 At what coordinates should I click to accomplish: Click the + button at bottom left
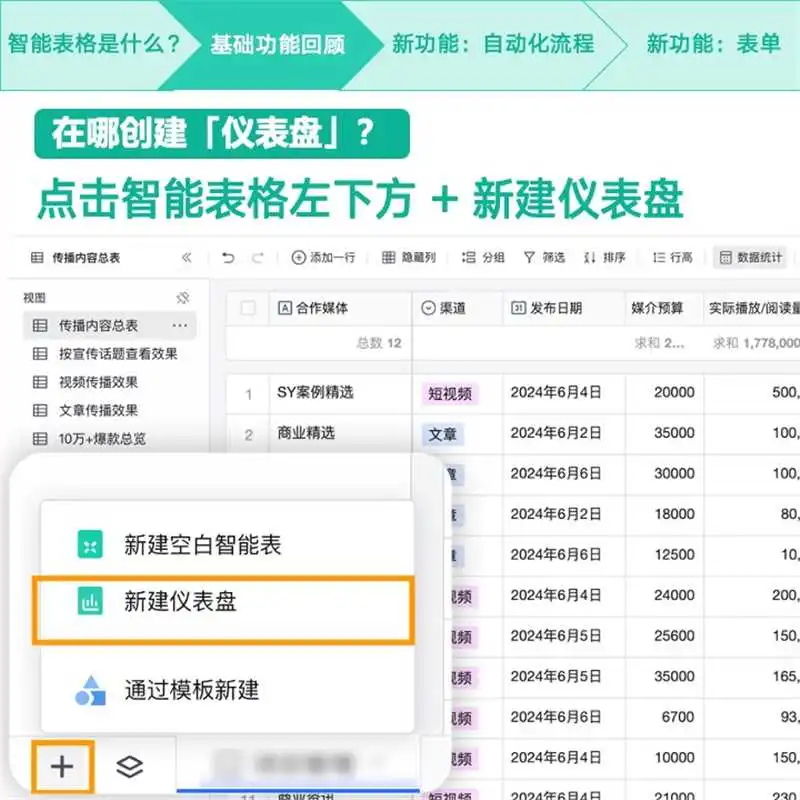62,765
